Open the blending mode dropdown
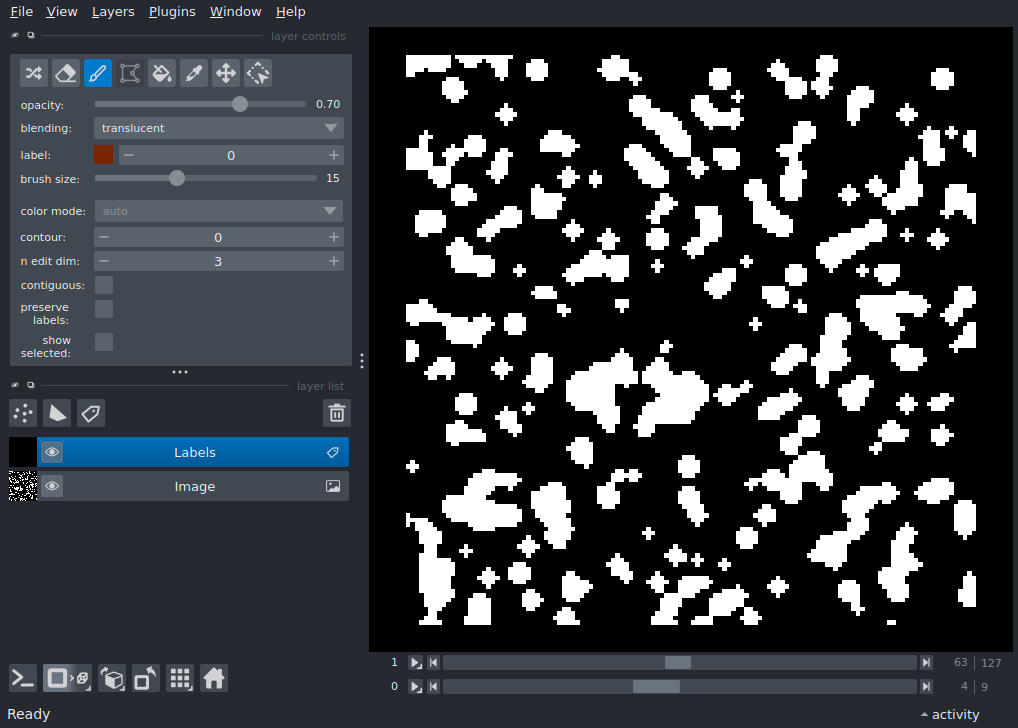 [219, 128]
